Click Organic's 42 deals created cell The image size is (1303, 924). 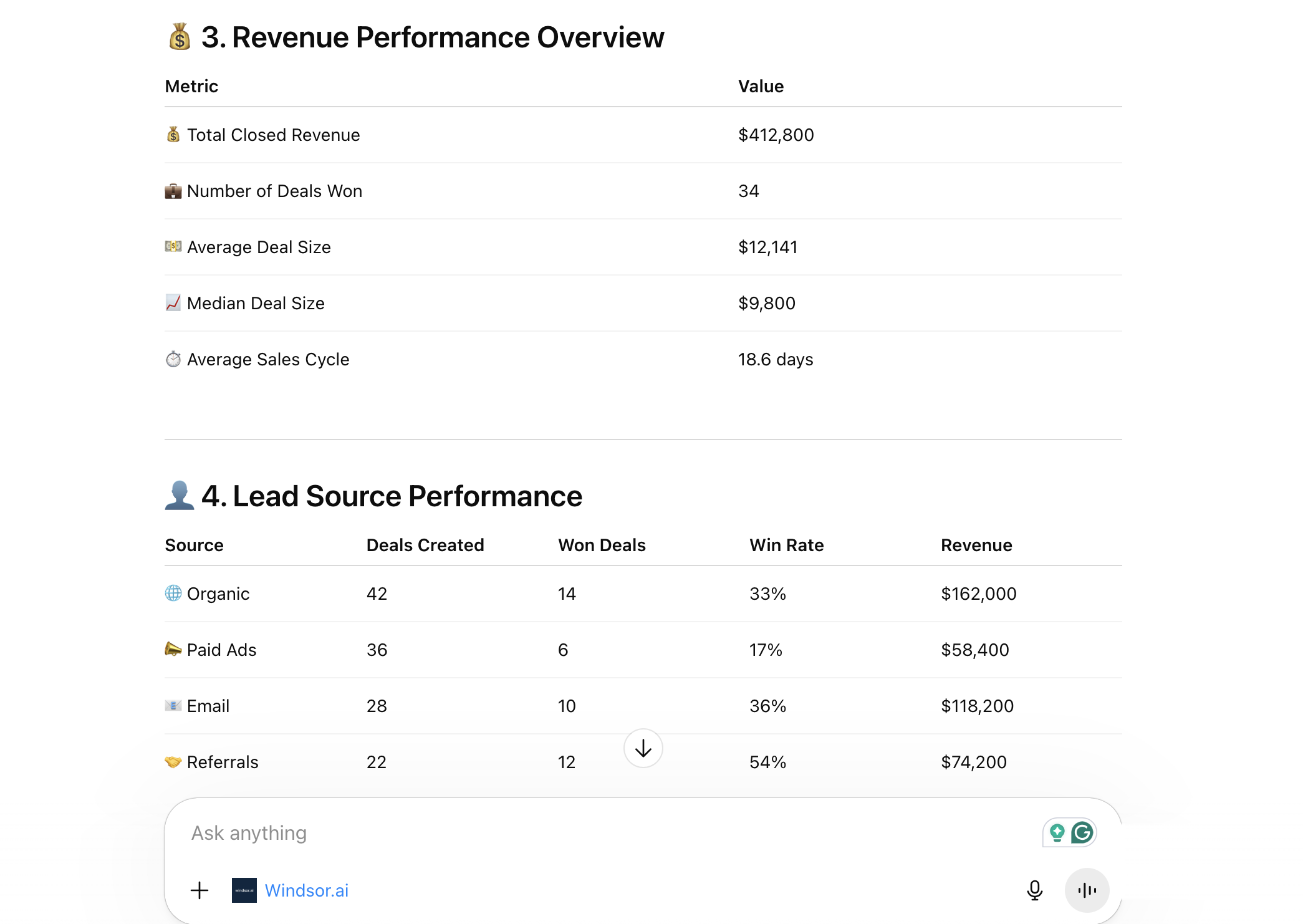coord(377,594)
